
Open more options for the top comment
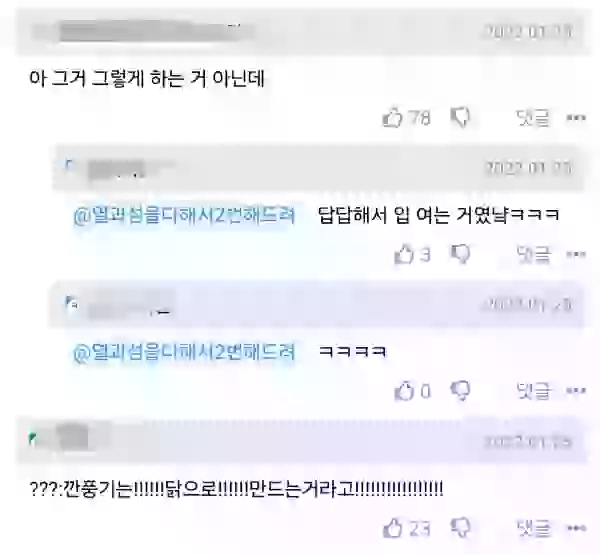click(x=576, y=118)
